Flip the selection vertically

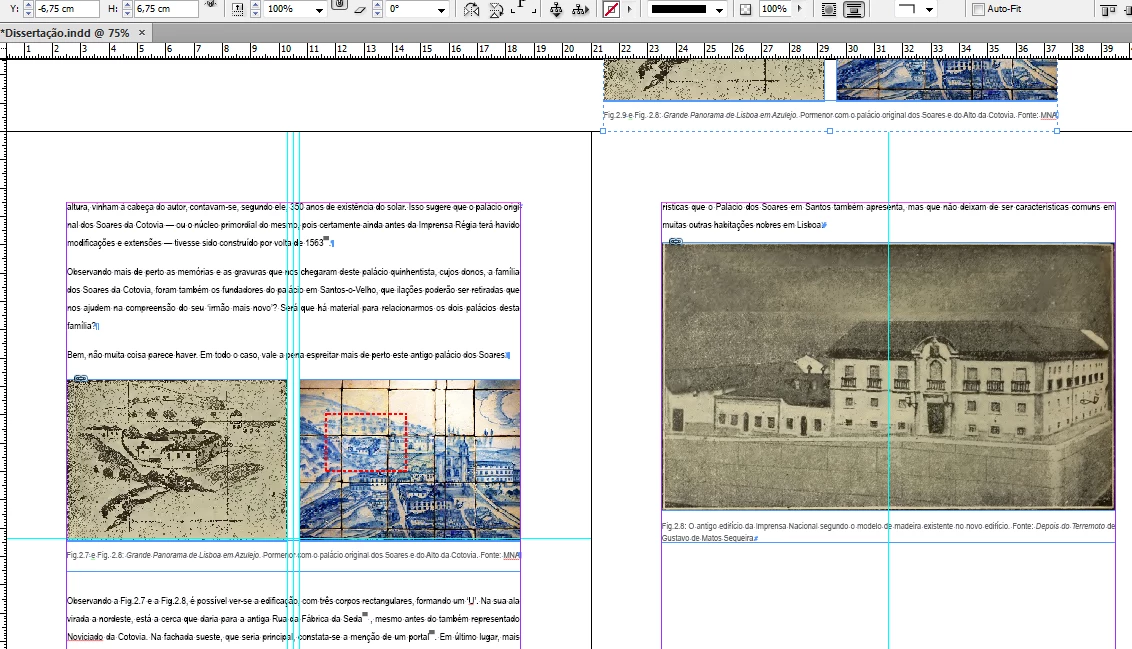coord(496,9)
